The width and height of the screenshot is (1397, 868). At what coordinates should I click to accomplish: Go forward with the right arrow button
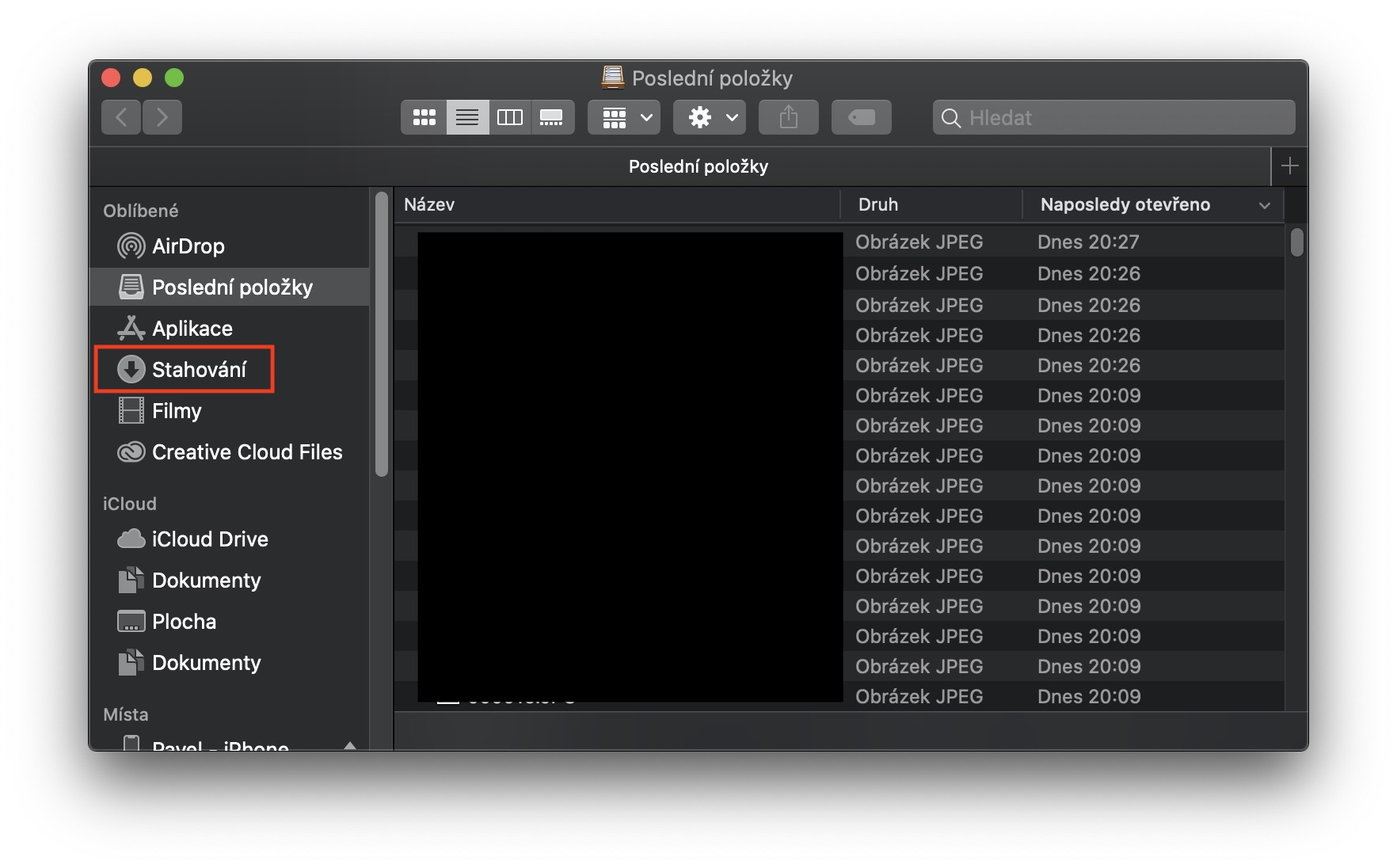[162, 117]
